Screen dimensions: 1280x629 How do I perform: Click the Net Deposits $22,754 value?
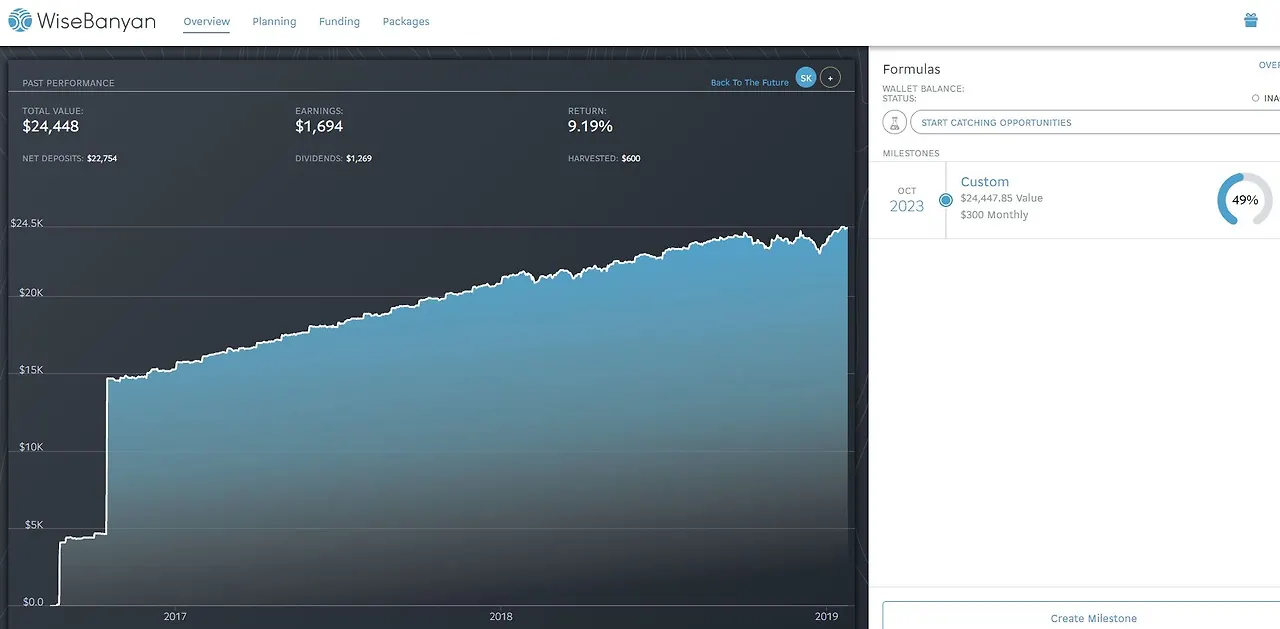(102, 158)
